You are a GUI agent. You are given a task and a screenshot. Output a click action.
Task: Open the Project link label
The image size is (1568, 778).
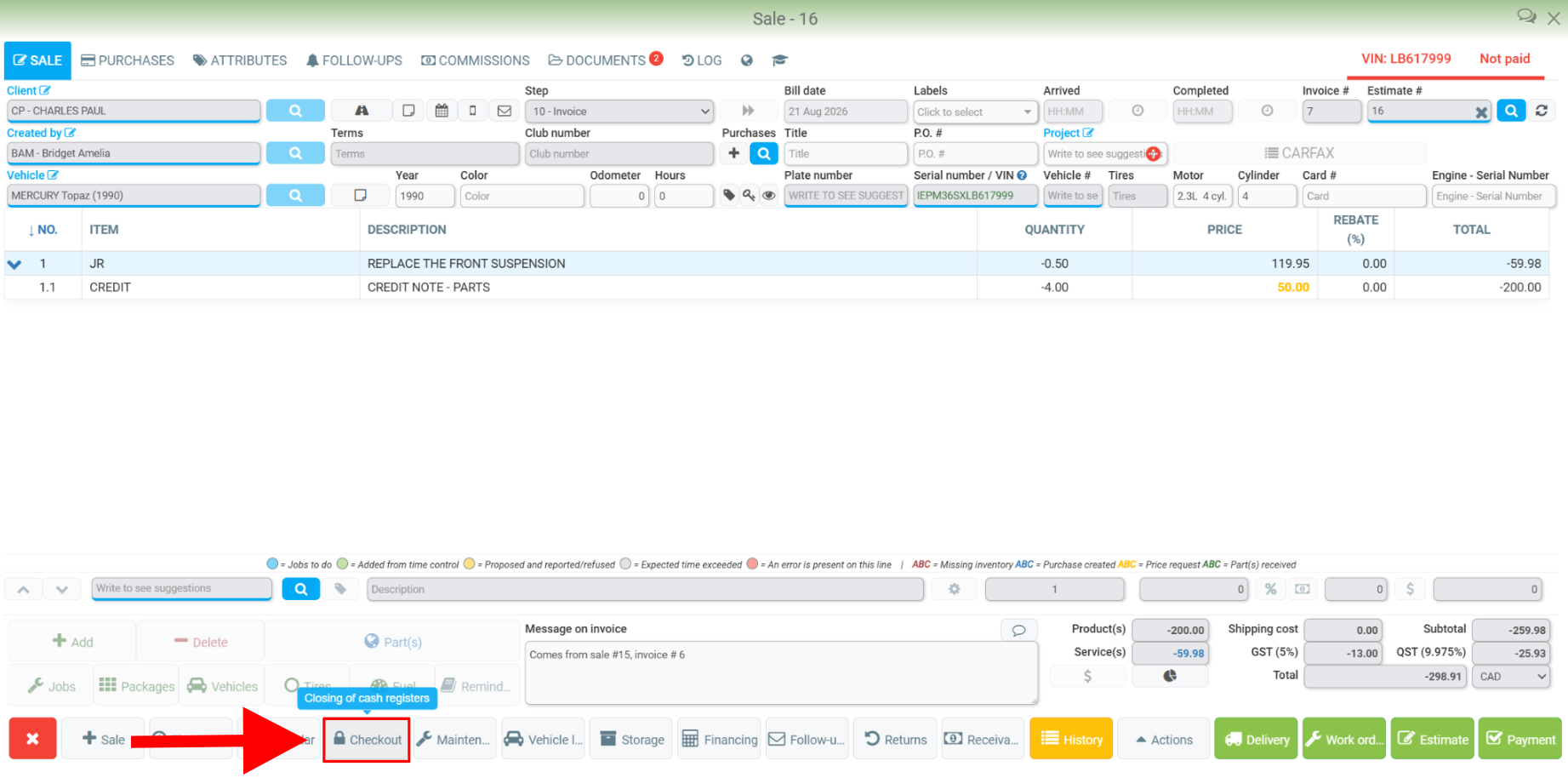tap(1069, 133)
